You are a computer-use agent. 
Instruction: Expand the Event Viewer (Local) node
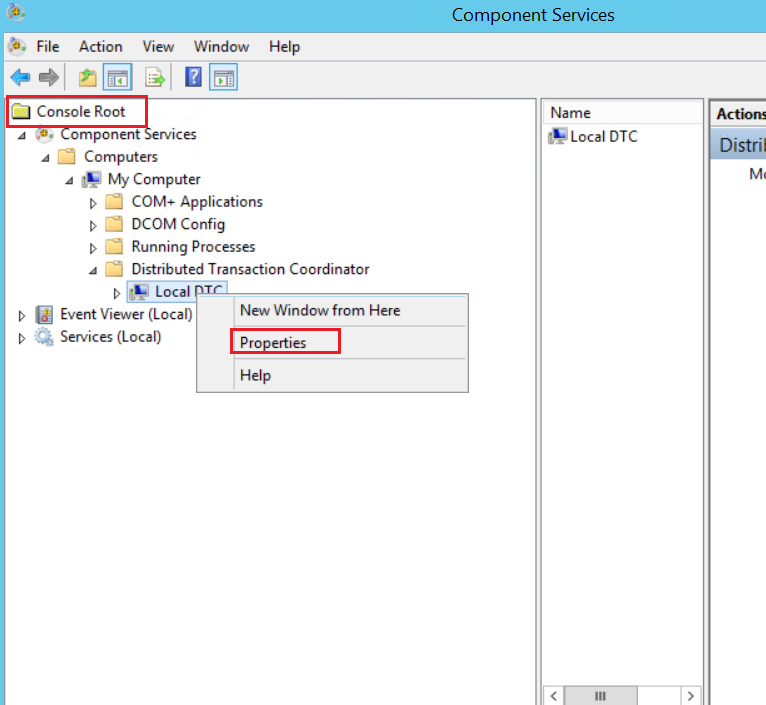click(21, 316)
